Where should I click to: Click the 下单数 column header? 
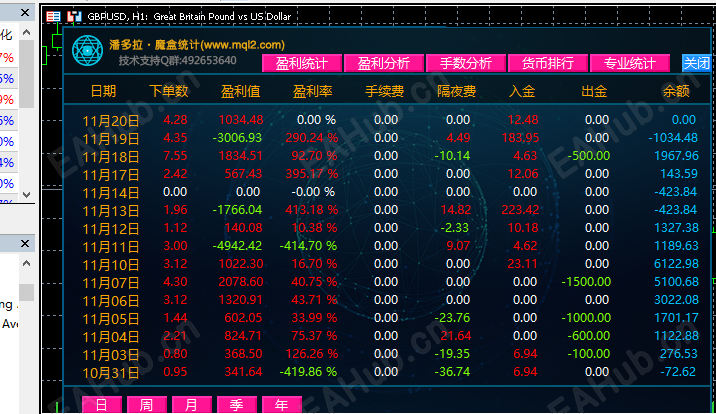click(x=169, y=91)
